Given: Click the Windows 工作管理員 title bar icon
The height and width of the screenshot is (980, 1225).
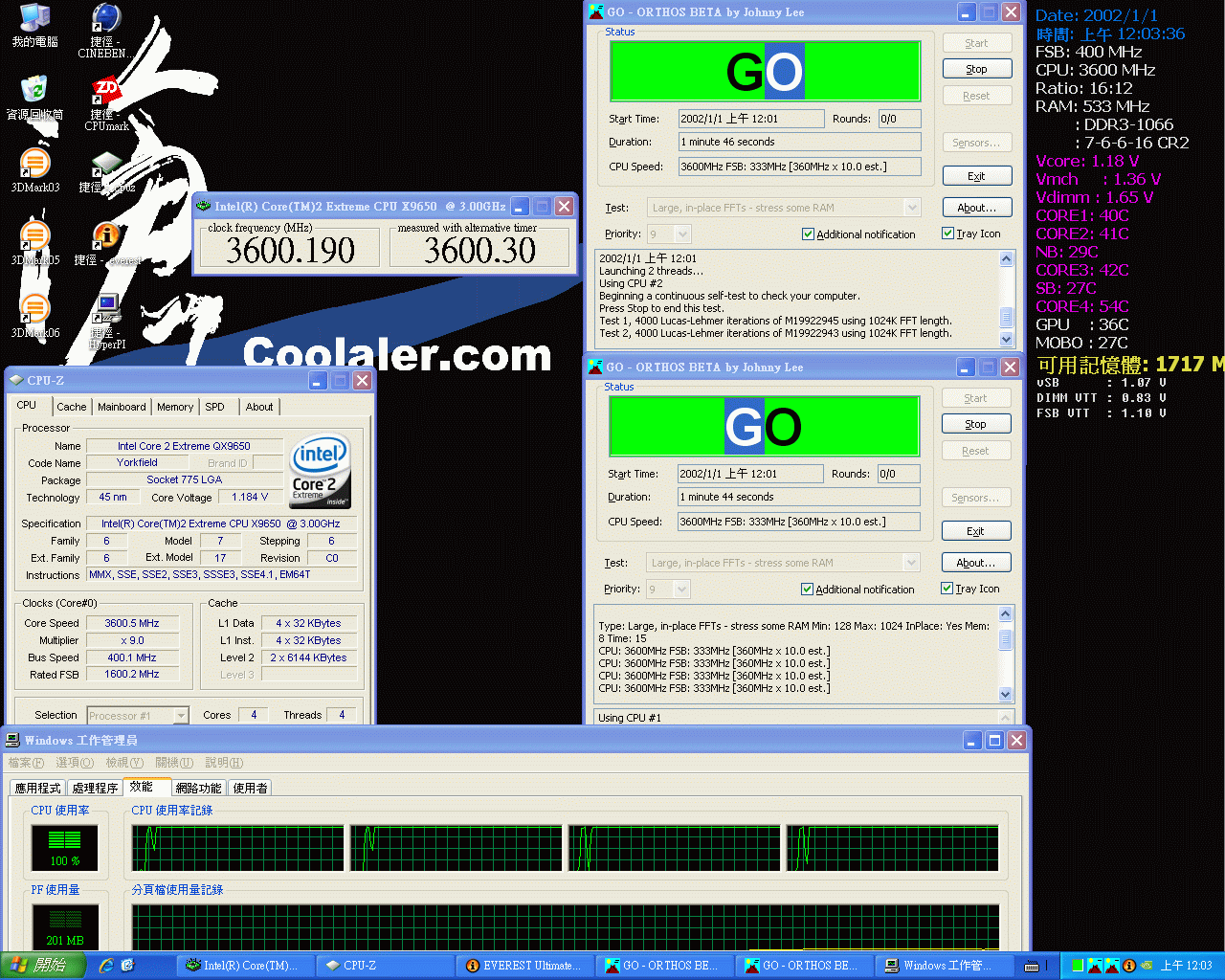Looking at the screenshot, I should click(x=13, y=740).
